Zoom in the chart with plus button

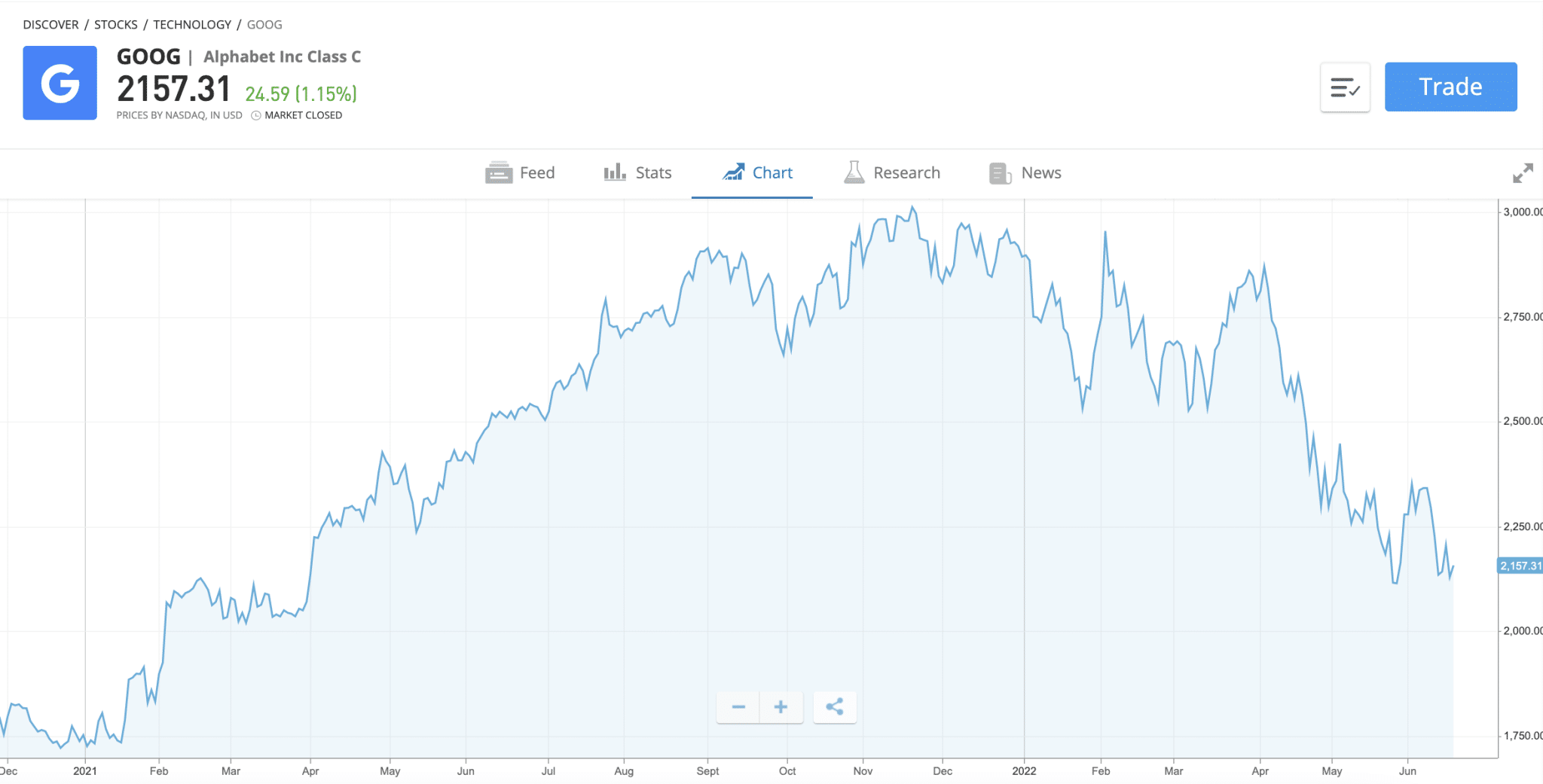click(781, 707)
